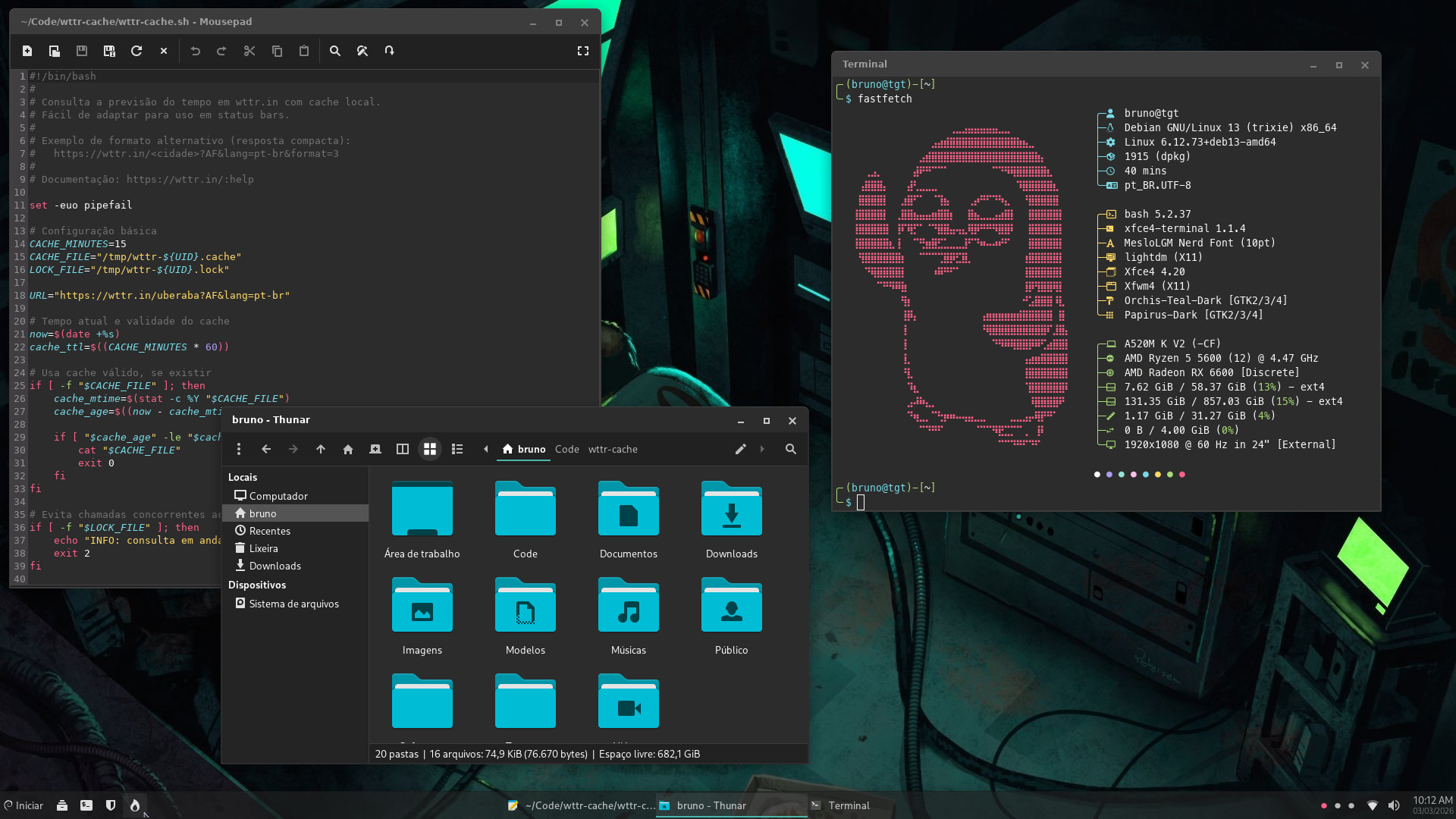This screenshot has height=819, width=1456.
Task: Toggle Mousepad fullscreen mode icon
Action: point(583,51)
